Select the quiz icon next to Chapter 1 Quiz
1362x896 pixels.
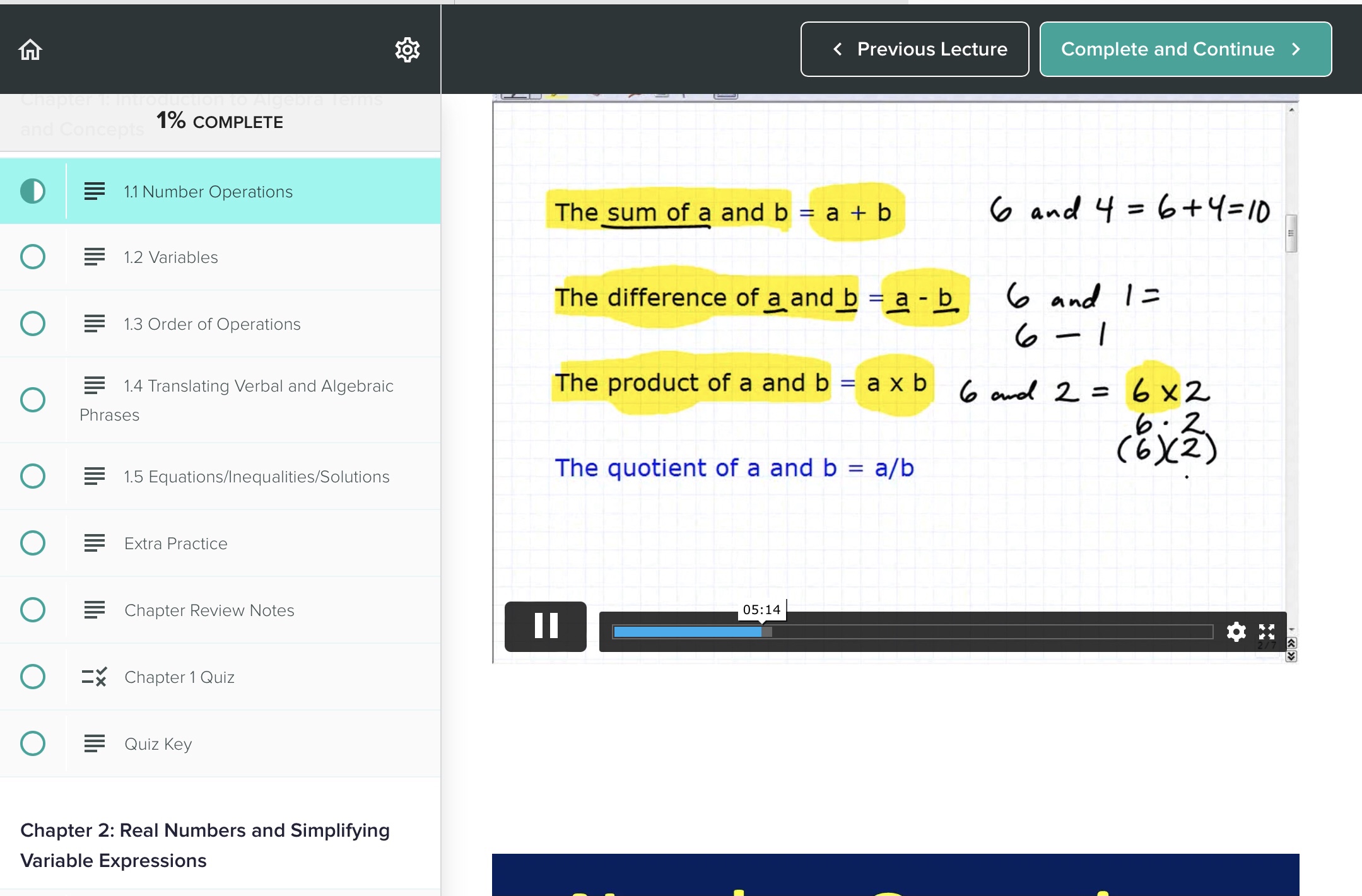pyautogui.click(x=95, y=677)
